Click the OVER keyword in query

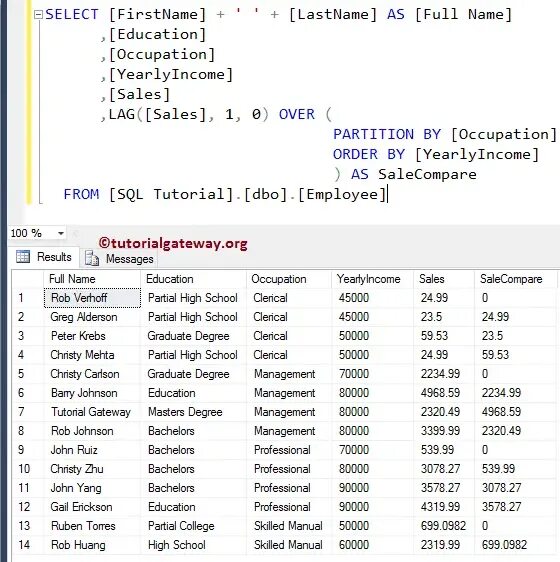[x=296, y=114]
